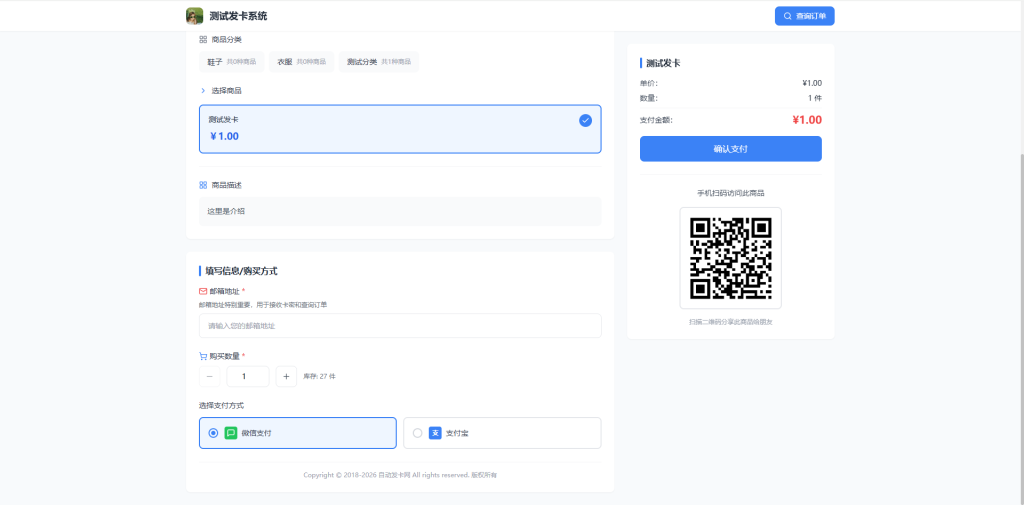Click the blue checkmark on 测试发卡 card
The width and height of the screenshot is (1024, 505).
click(x=585, y=120)
